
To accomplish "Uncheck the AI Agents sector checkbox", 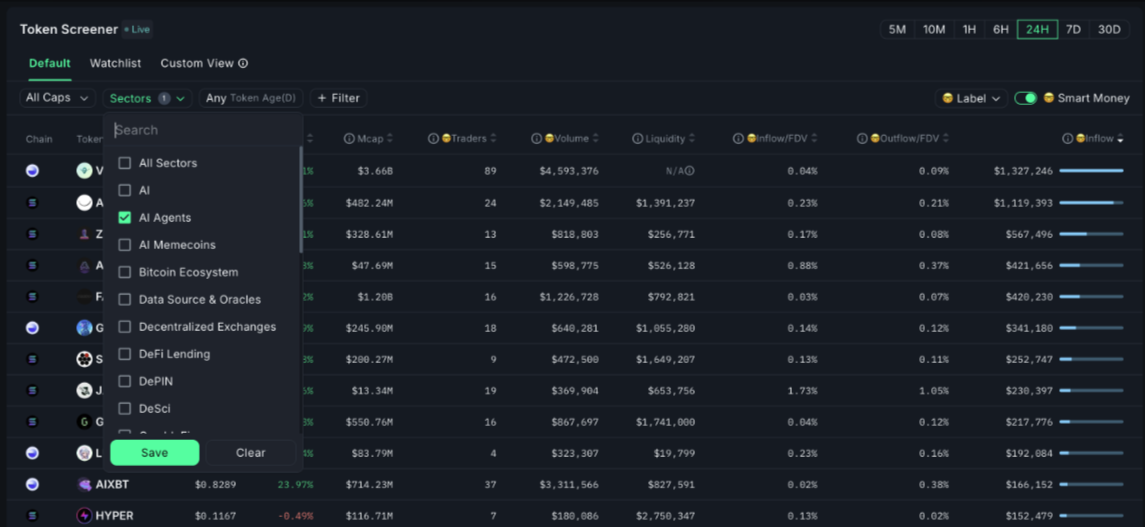I will click(x=125, y=217).
